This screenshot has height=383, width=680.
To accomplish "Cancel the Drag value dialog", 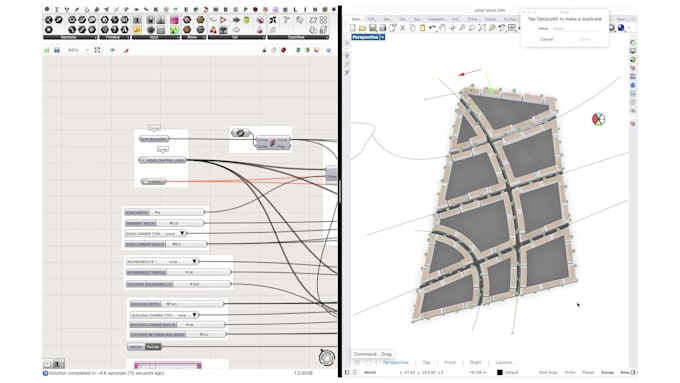I will [547, 39].
